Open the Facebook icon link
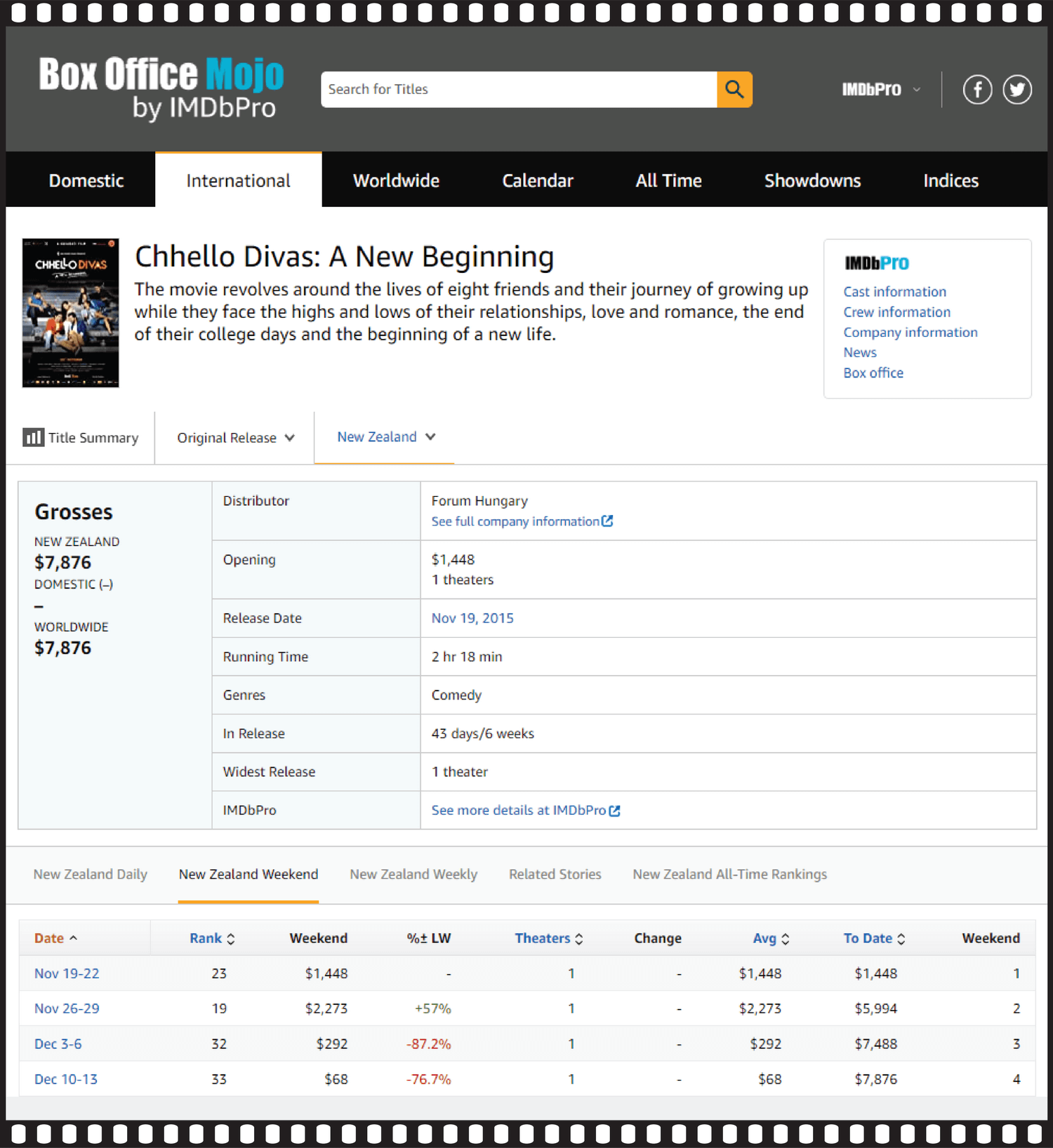Screen dimensions: 1053x1148 977,89
